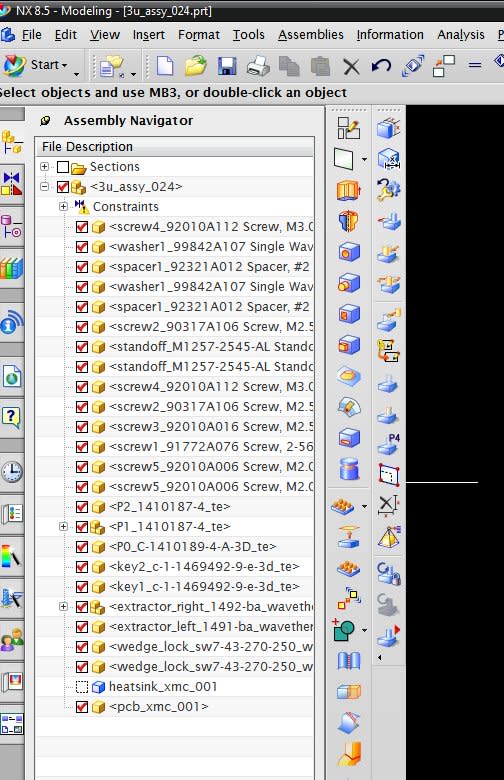Image resolution: width=504 pixels, height=780 pixels.
Task: Open the File menu
Action: pyautogui.click(x=31, y=35)
